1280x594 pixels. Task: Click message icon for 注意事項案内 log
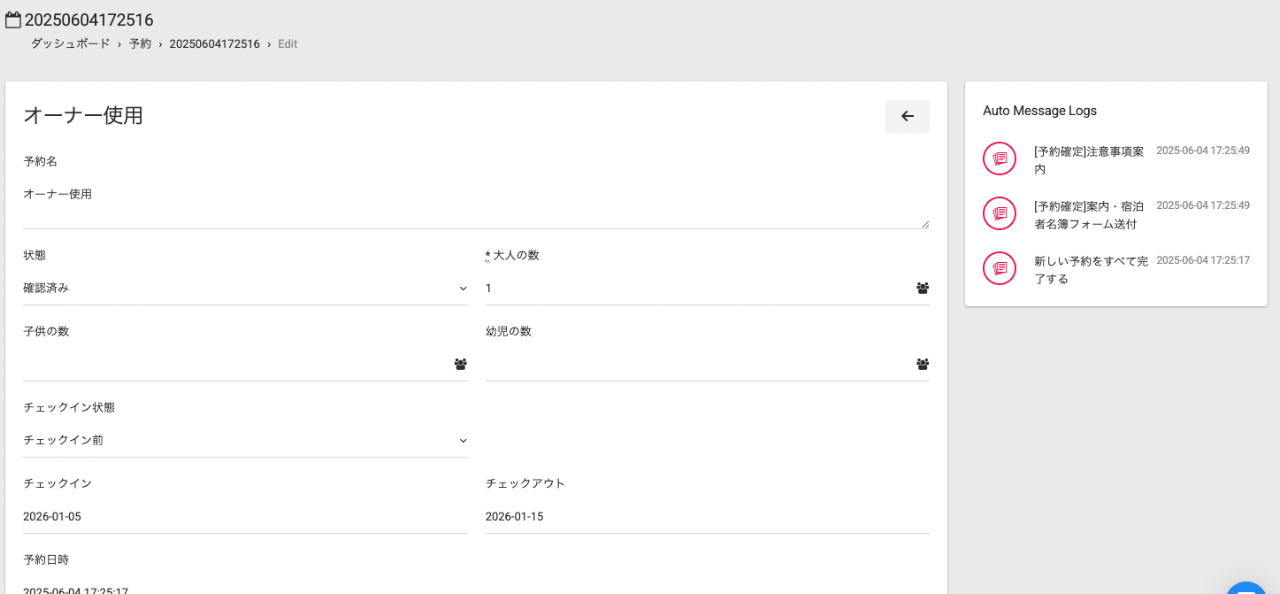(999, 159)
